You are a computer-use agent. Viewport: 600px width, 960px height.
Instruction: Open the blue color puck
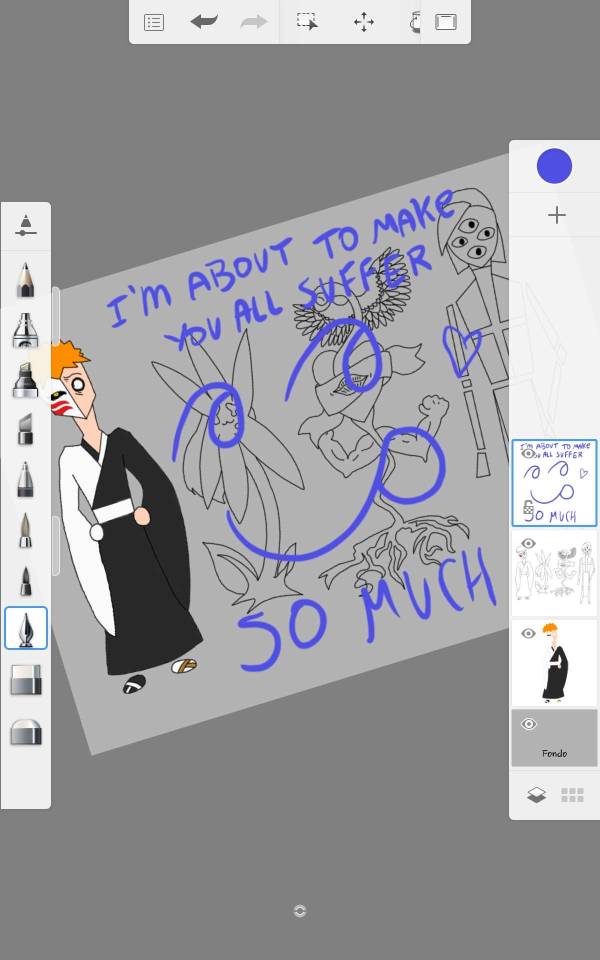(x=554, y=166)
